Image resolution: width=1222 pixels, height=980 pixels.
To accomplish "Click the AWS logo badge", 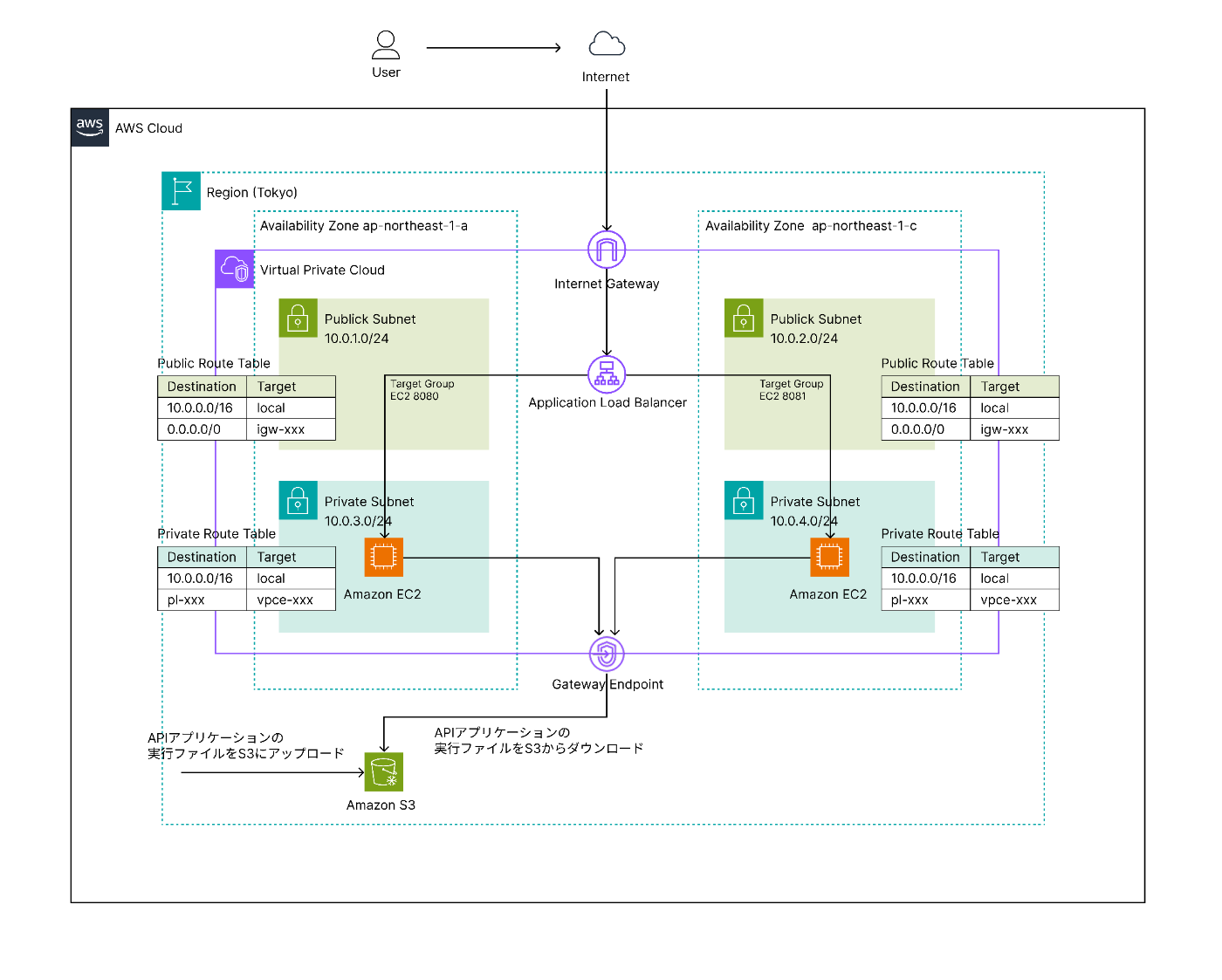I will tap(90, 127).
